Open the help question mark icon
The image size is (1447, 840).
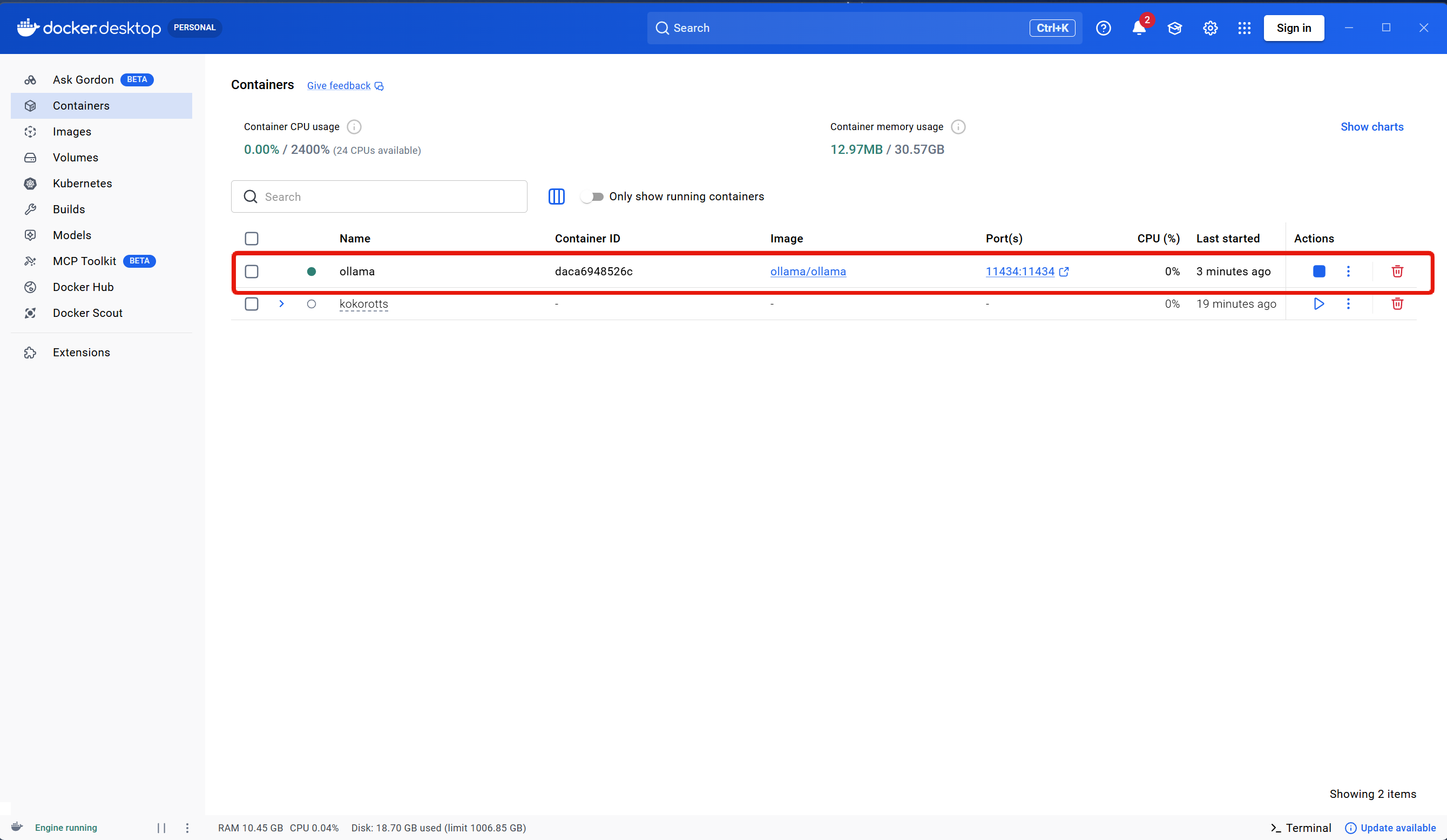click(x=1103, y=28)
